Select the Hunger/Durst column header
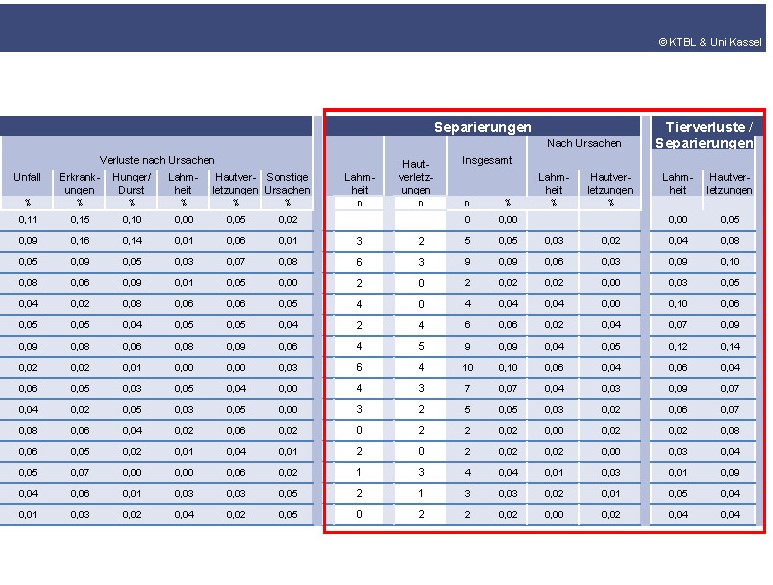Image resolution: width=773 pixels, height=585 pixels. pyautogui.click(x=131, y=183)
